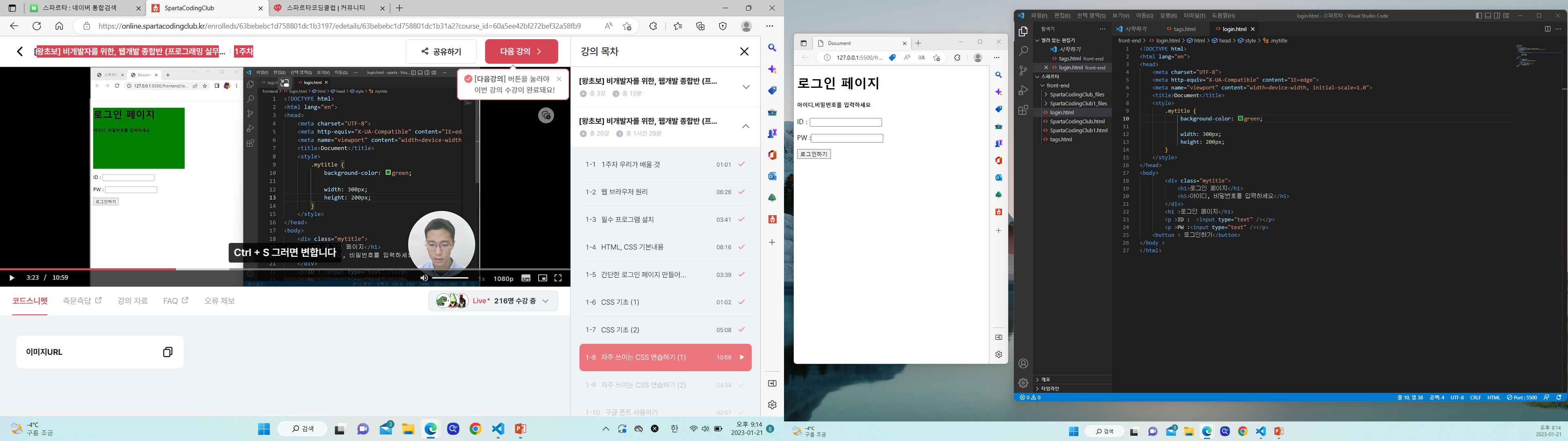Collapse the 스파르타 workspace folder
Viewport: 1568px width, 441px height.
click(1073, 77)
